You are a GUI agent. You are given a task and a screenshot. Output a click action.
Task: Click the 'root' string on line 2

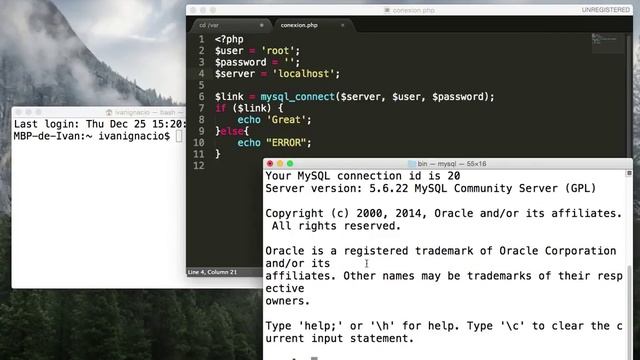pyautogui.click(x=278, y=51)
